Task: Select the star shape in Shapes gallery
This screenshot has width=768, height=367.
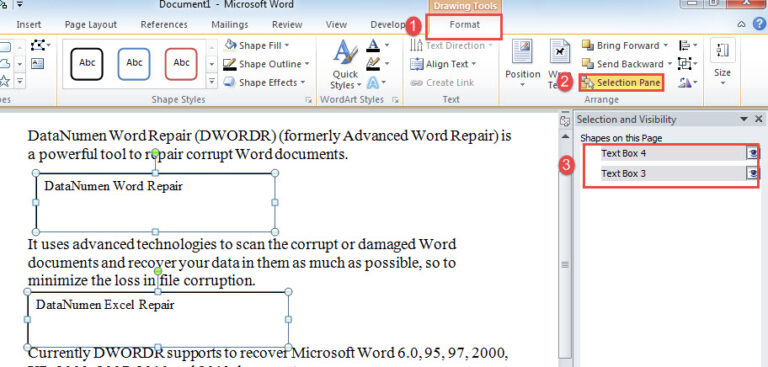Action: click(x=4, y=80)
